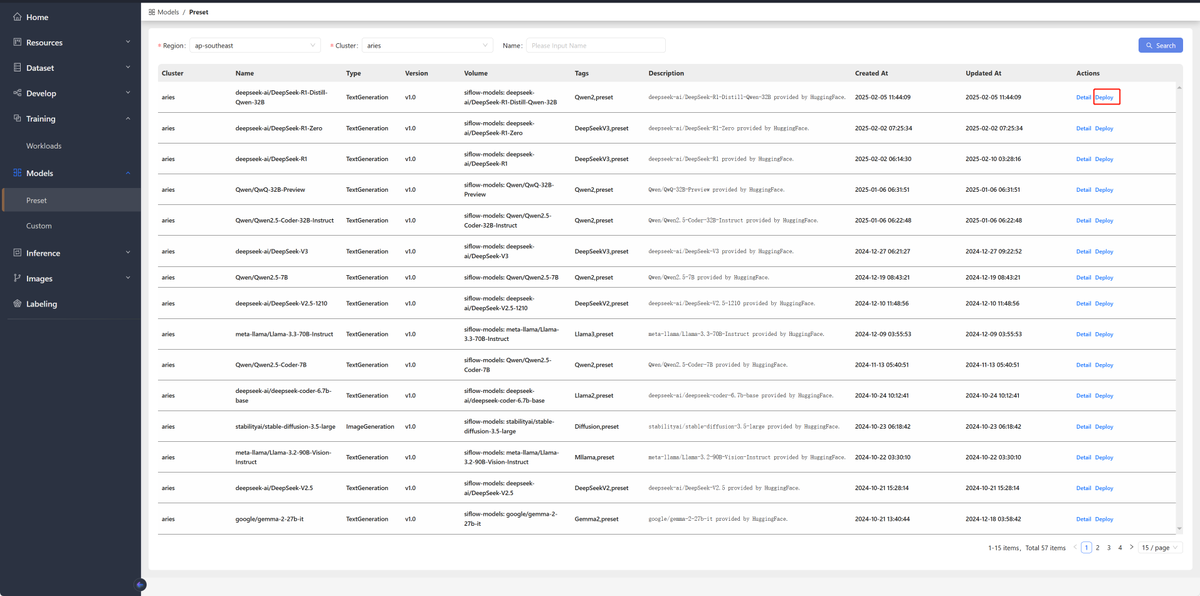This screenshot has height=596, width=1200.
Task: Click the Models breadcrumb link
Action: coord(168,12)
